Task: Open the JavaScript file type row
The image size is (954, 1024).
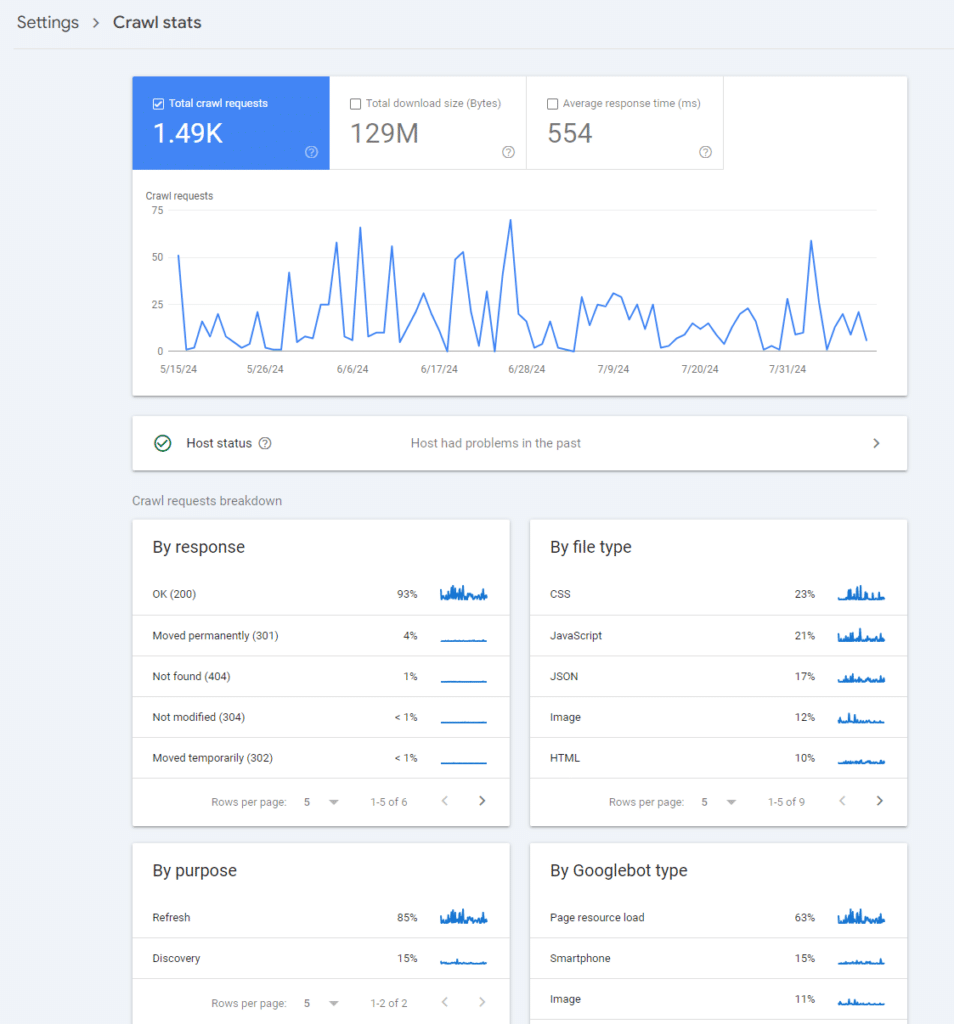Action: 718,635
